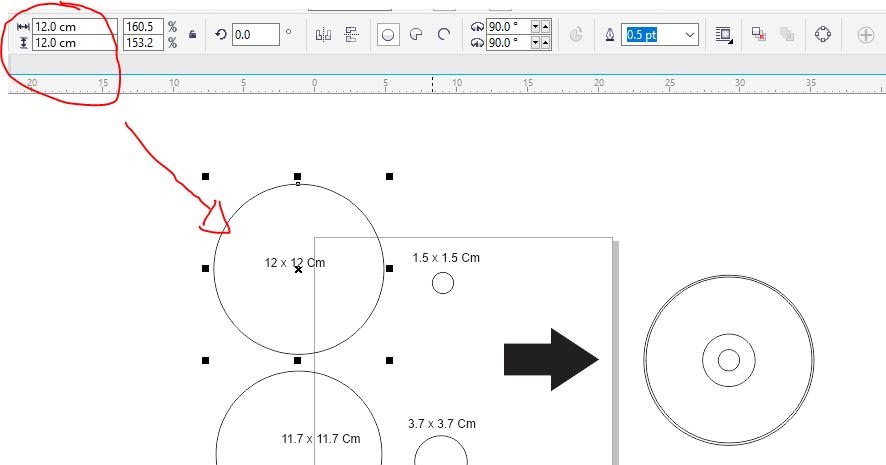Viewport: 886px width, 465px height.
Task: Click the bottom-right selection handle
Action: click(x=389, y=360)
